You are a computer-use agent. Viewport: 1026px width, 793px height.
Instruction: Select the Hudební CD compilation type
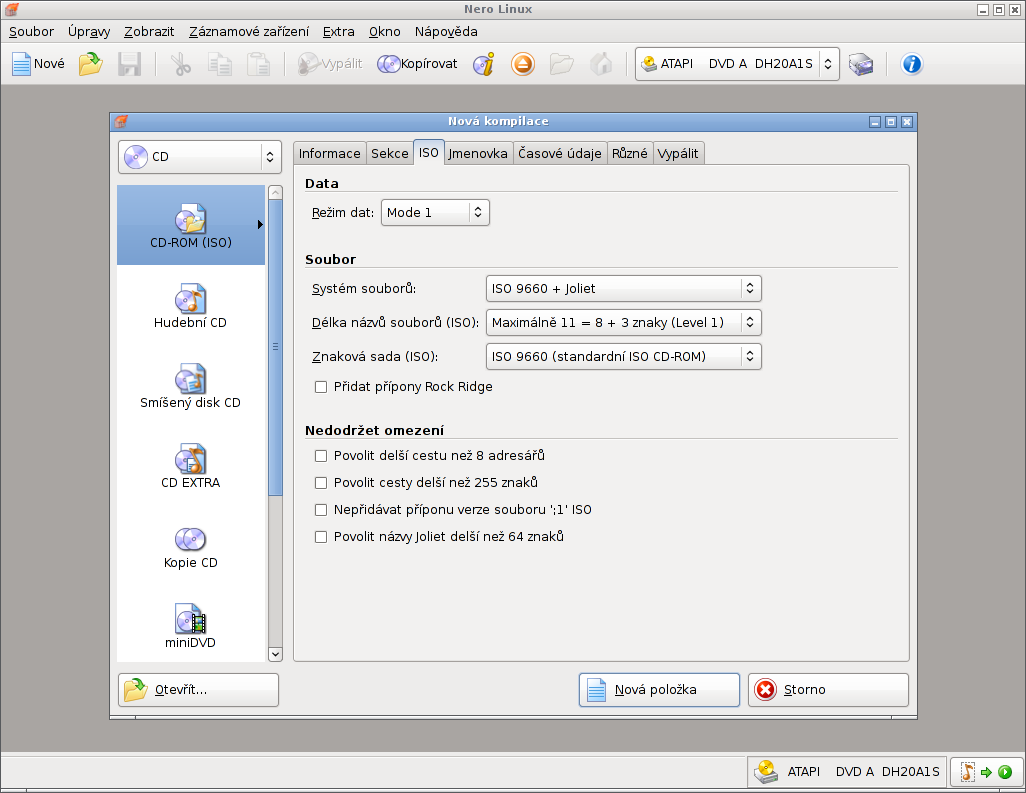(190, 305)
